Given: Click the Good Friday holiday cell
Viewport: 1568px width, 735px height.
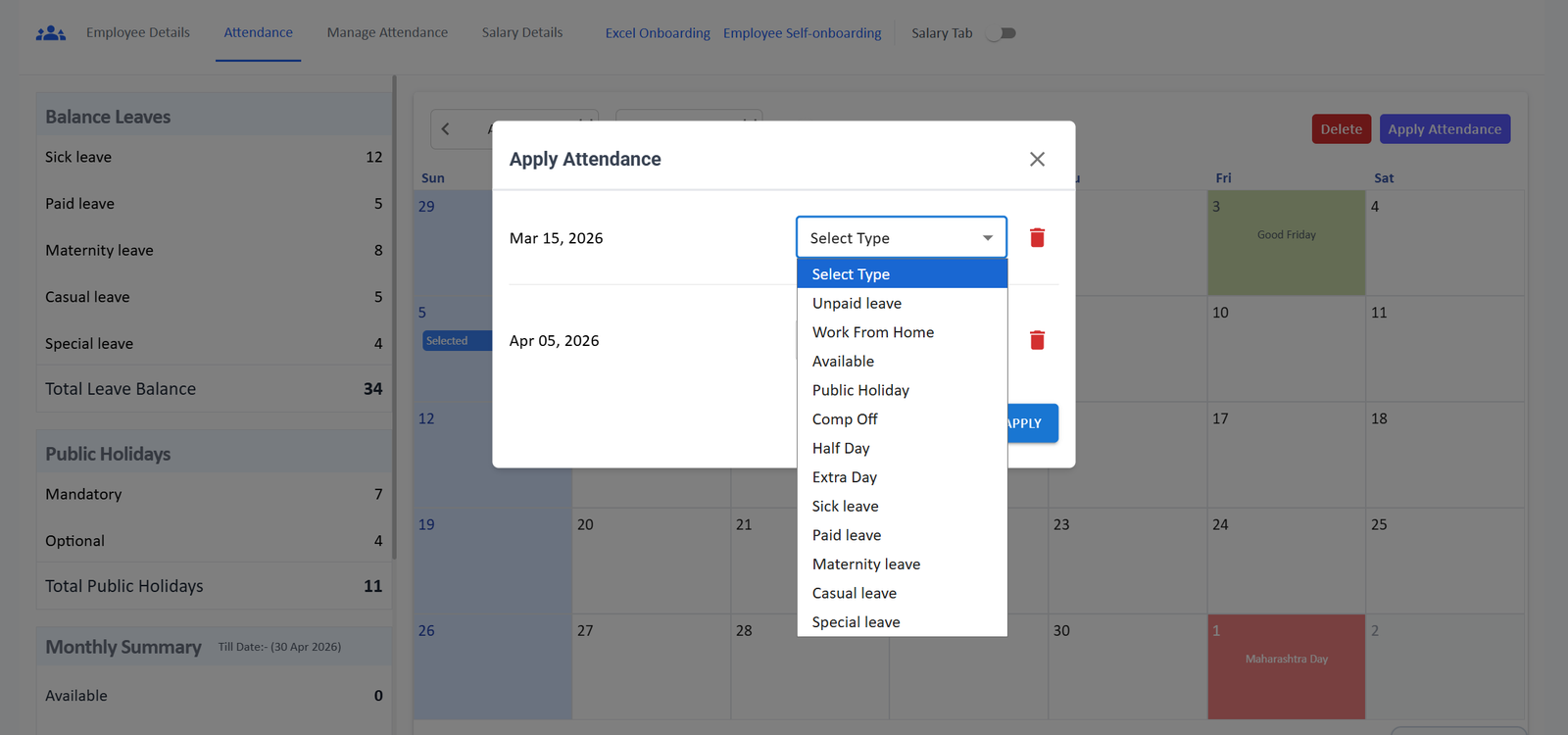Looking at the screenshot, I should (1287, 243).
